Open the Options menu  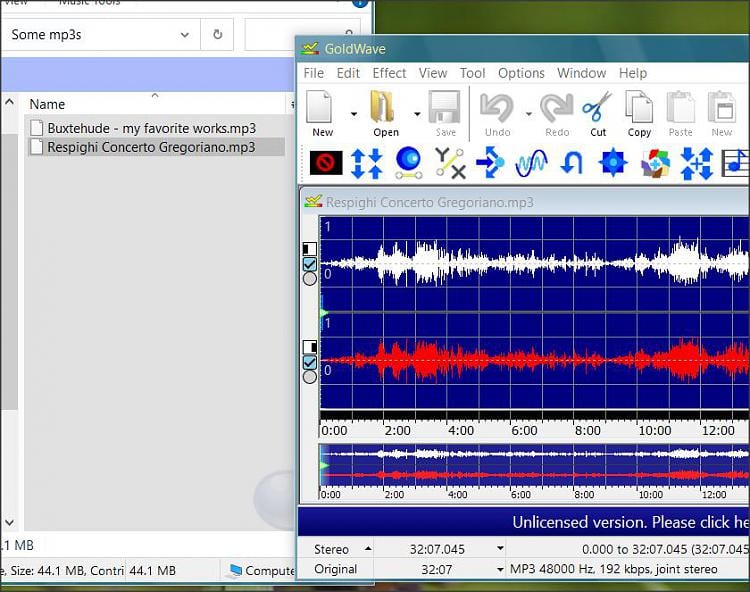tap(521, 73)
